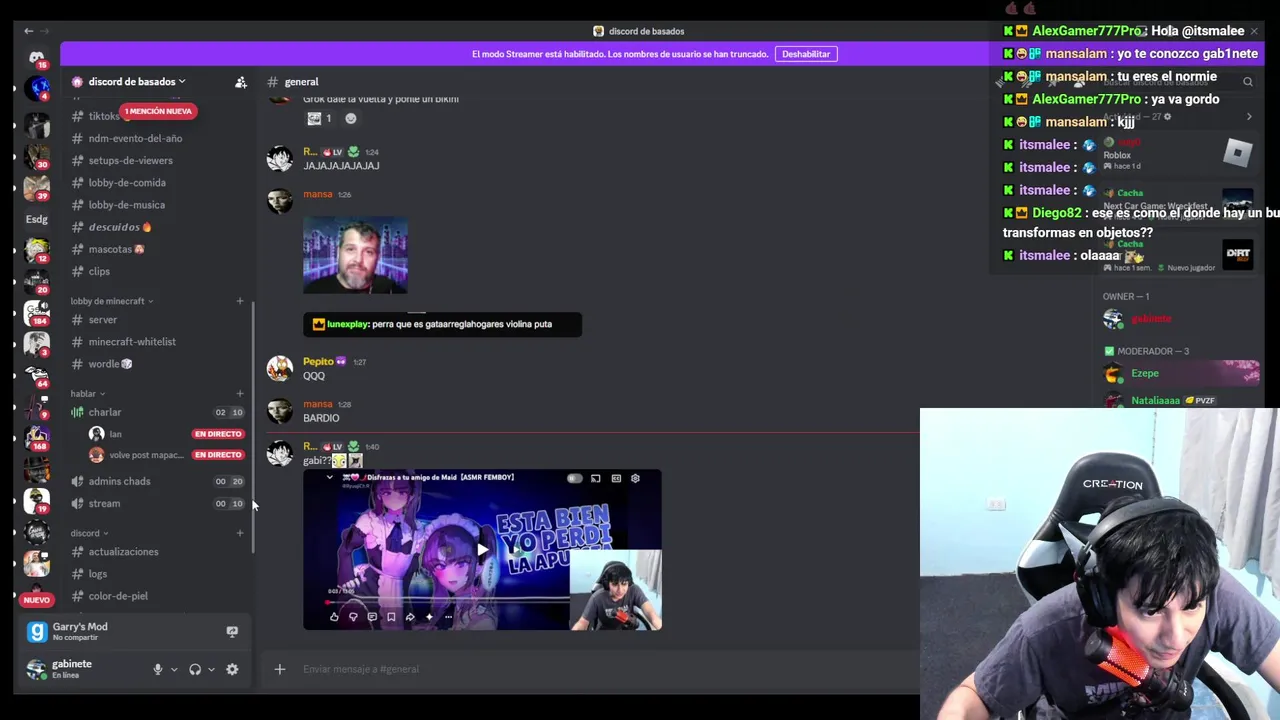
Task: Open server icon with 168 badge
Action: [x=37, y=437]
